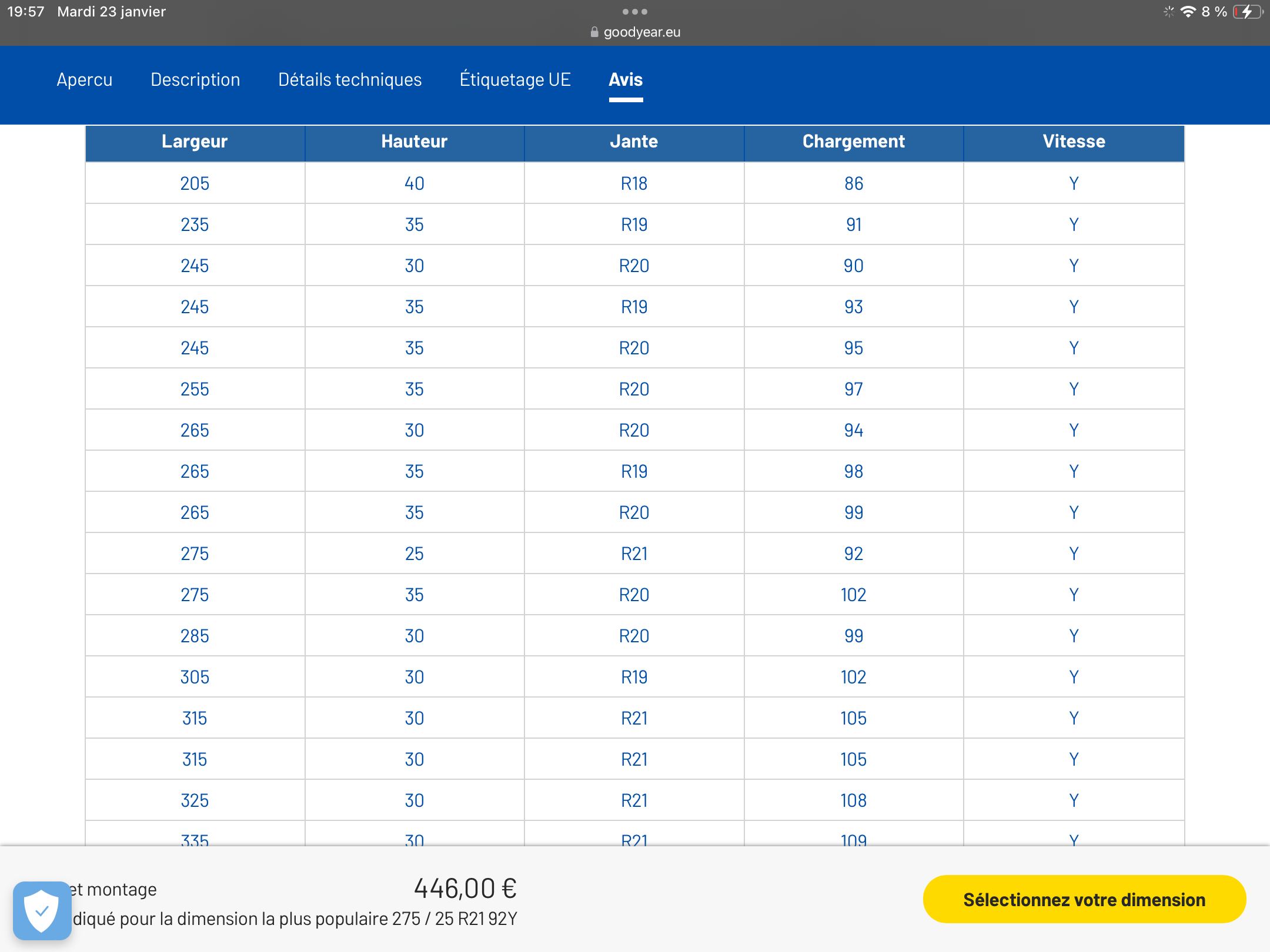
Task: Open the three-dot multitasking menu
Action: 635,12
